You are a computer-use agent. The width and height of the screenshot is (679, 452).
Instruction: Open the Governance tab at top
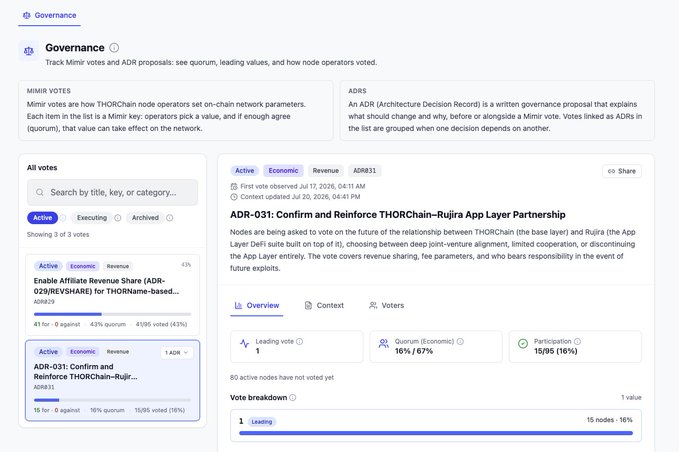coord(49,15)
